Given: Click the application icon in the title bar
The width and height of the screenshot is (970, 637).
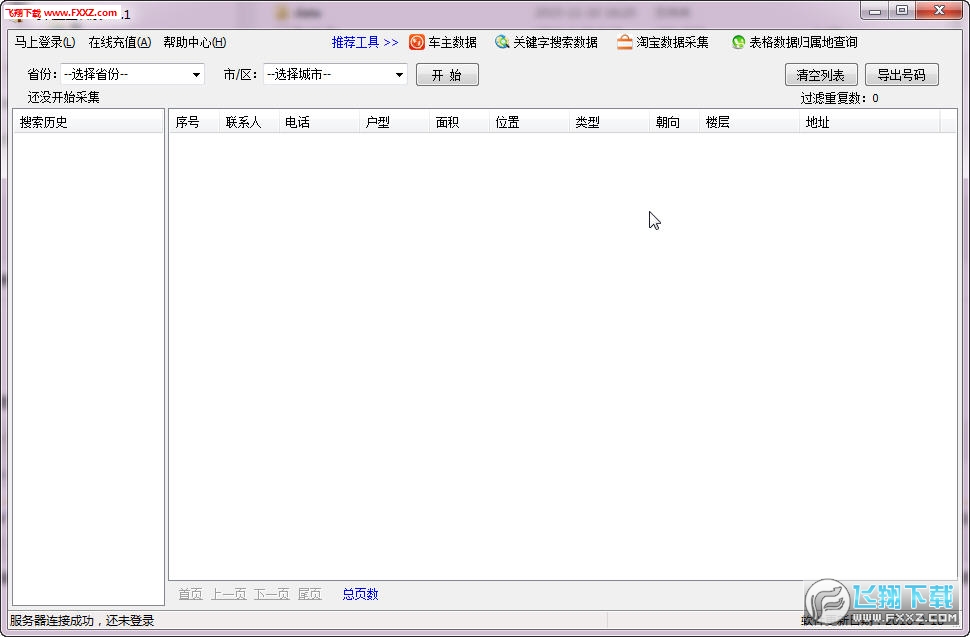Looking at the screenshot, I should coord(10,13).
